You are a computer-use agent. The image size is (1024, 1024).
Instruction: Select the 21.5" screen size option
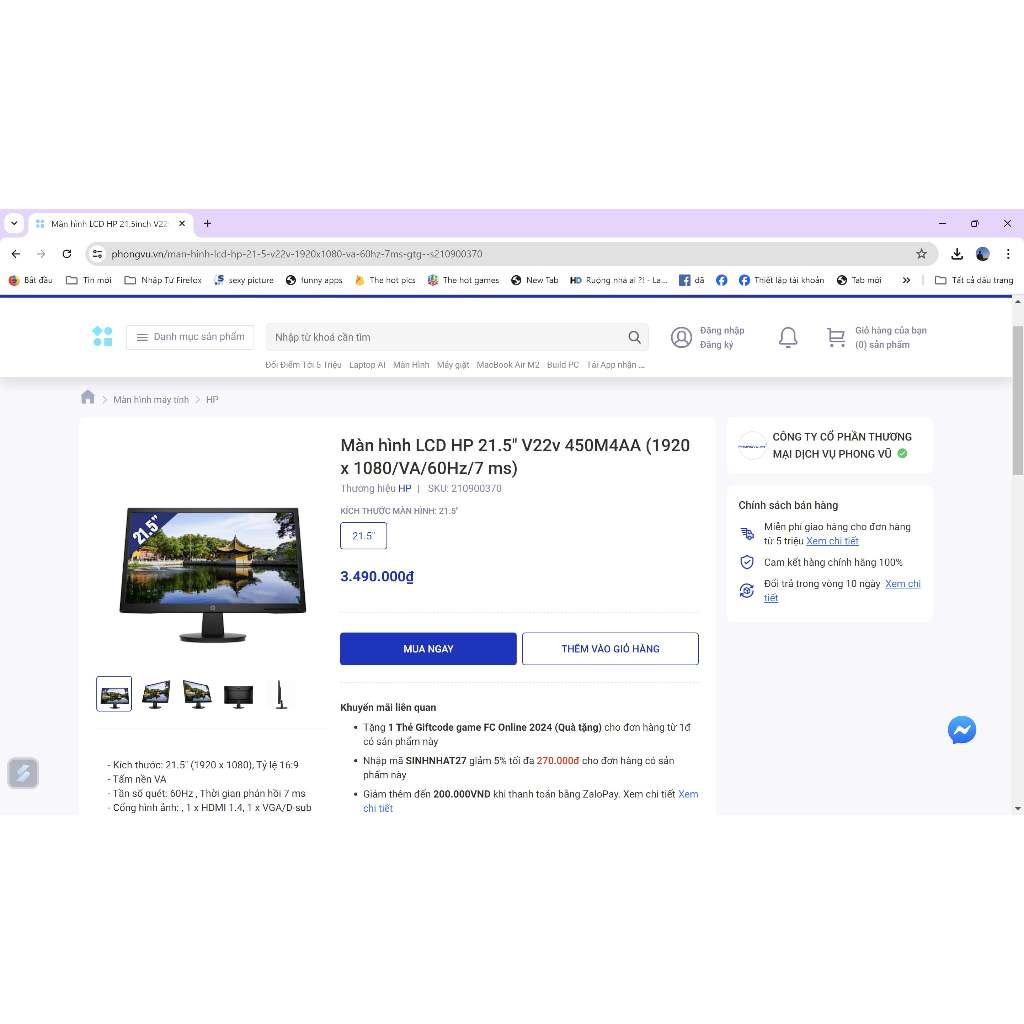pyautogui.click(x=363, y=536)
